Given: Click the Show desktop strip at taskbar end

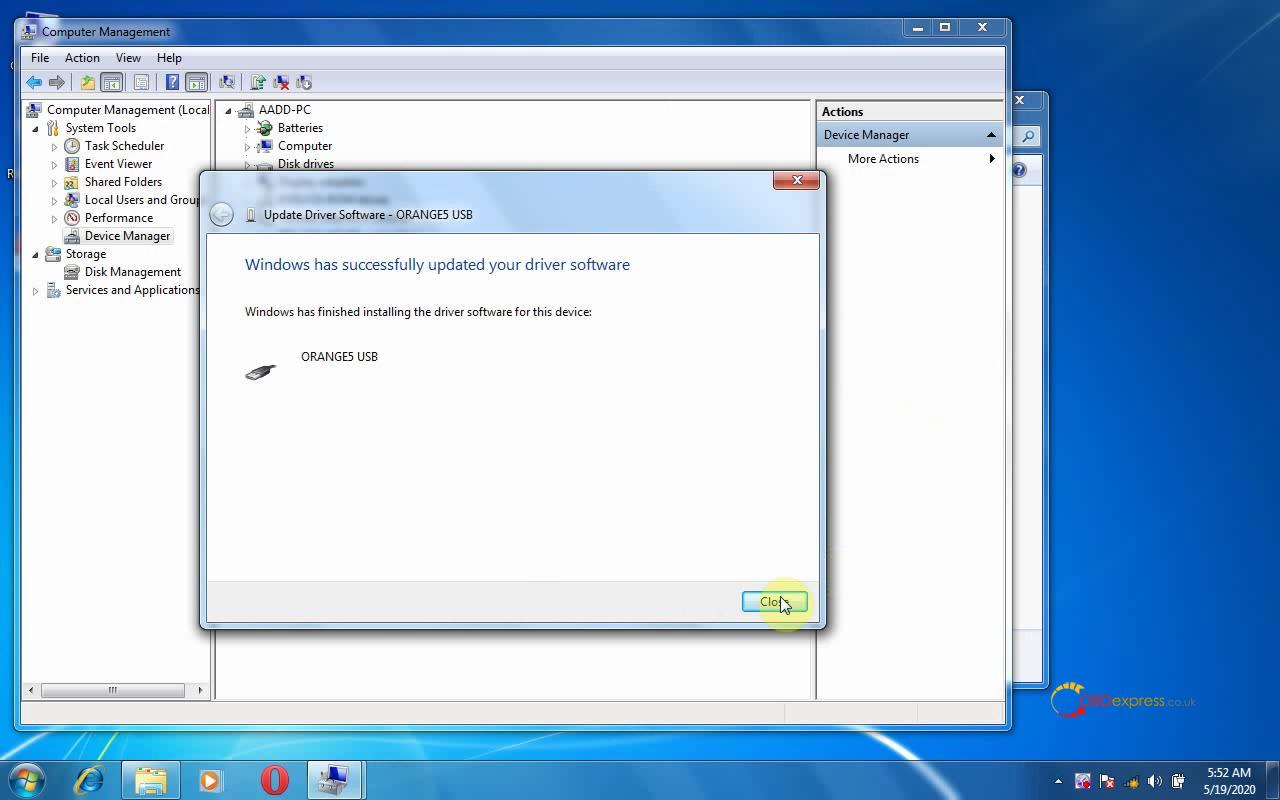Looking at the screenshot, I should coord(1272,780).
